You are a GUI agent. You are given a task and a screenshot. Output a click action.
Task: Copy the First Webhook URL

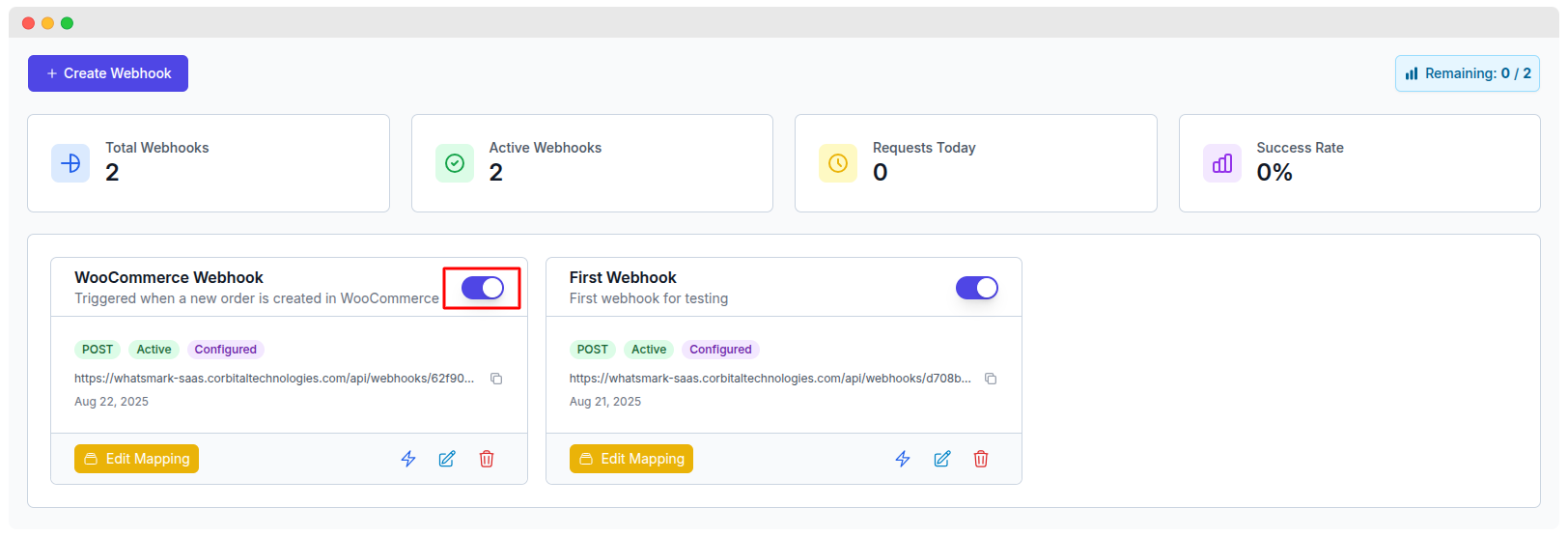coord(991,379)
